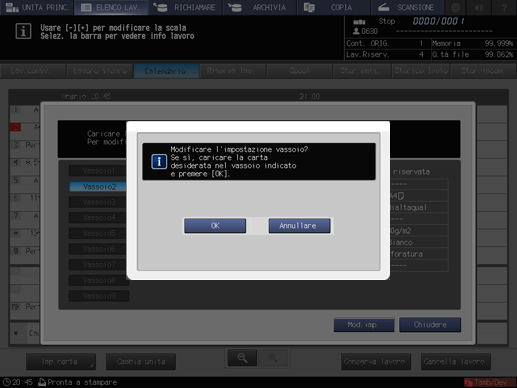Click the clock icon in status bar
This screenshot has height=388, width=517.
(x=7, y=382)
